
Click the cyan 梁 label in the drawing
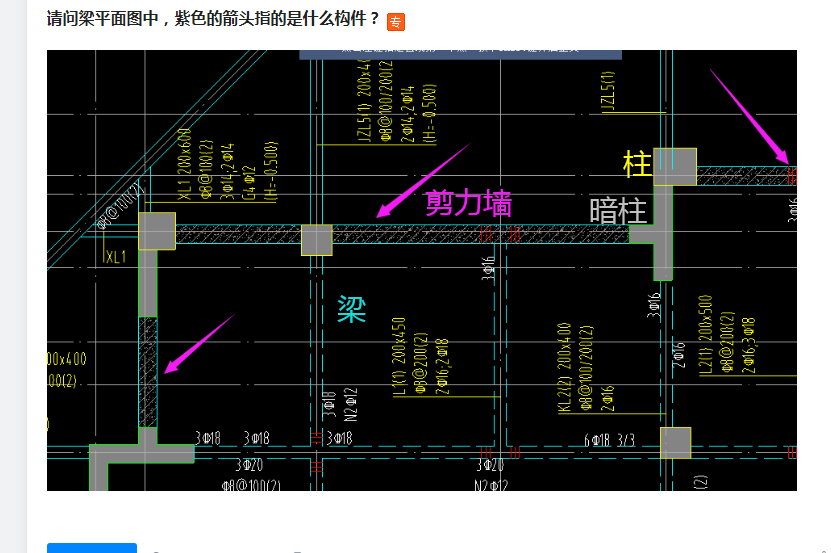351,309
